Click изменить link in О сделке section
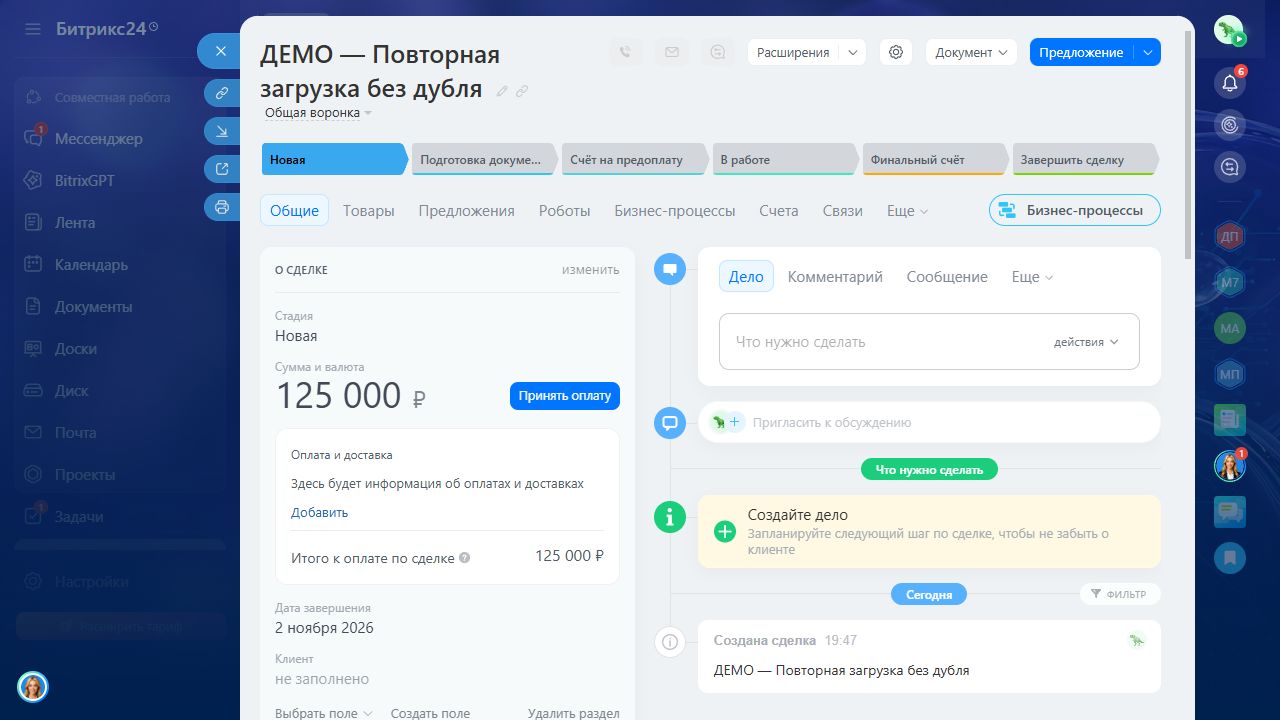 pos(590,270)
